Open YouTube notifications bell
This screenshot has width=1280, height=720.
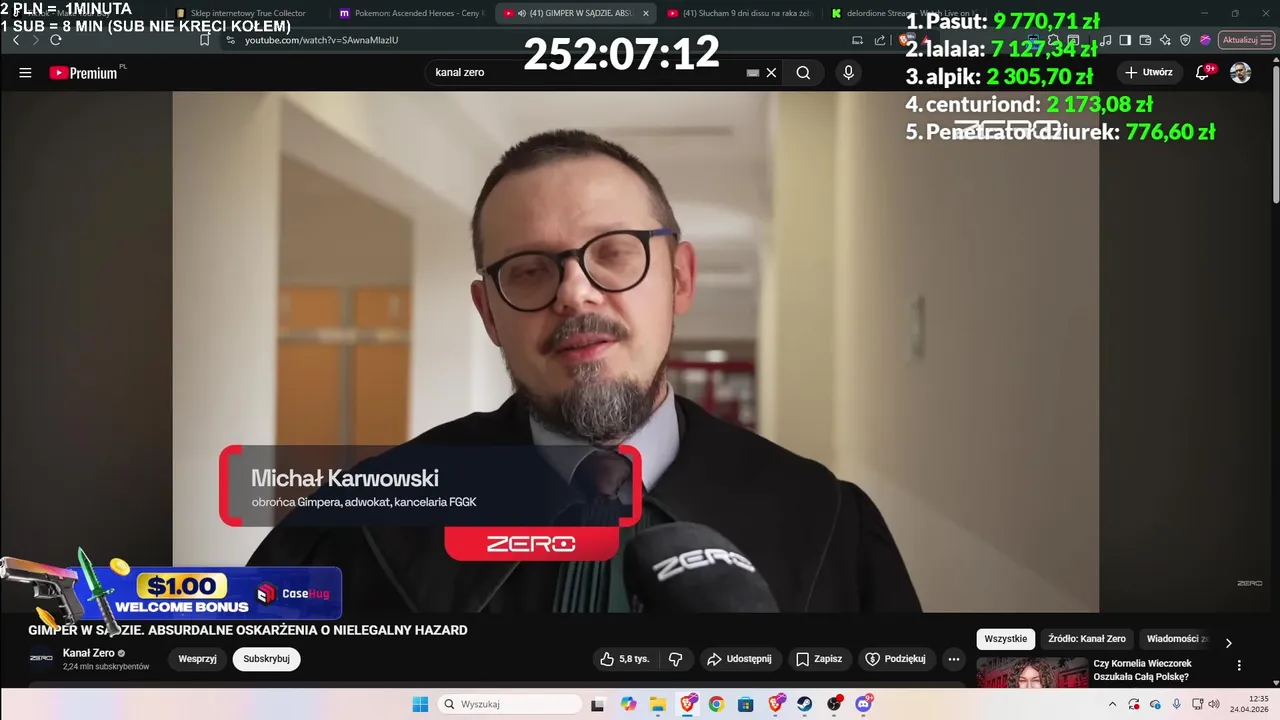pyautogui.click(x=1203, y=73)
